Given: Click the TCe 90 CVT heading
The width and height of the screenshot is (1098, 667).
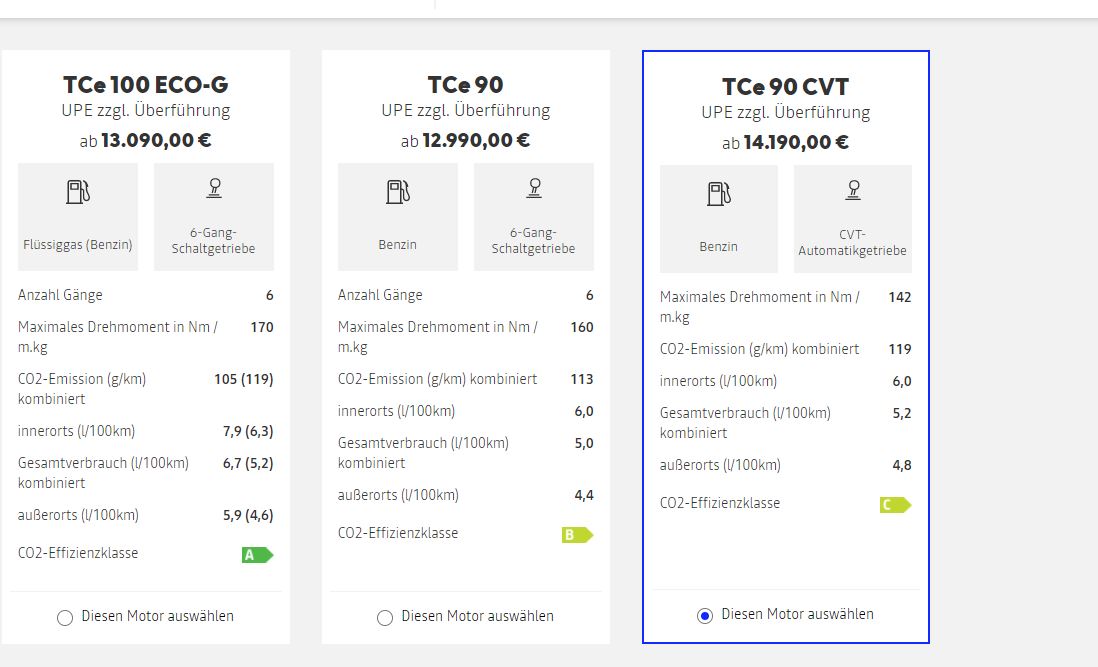Looking at the screenshot, I should [786, 87].
